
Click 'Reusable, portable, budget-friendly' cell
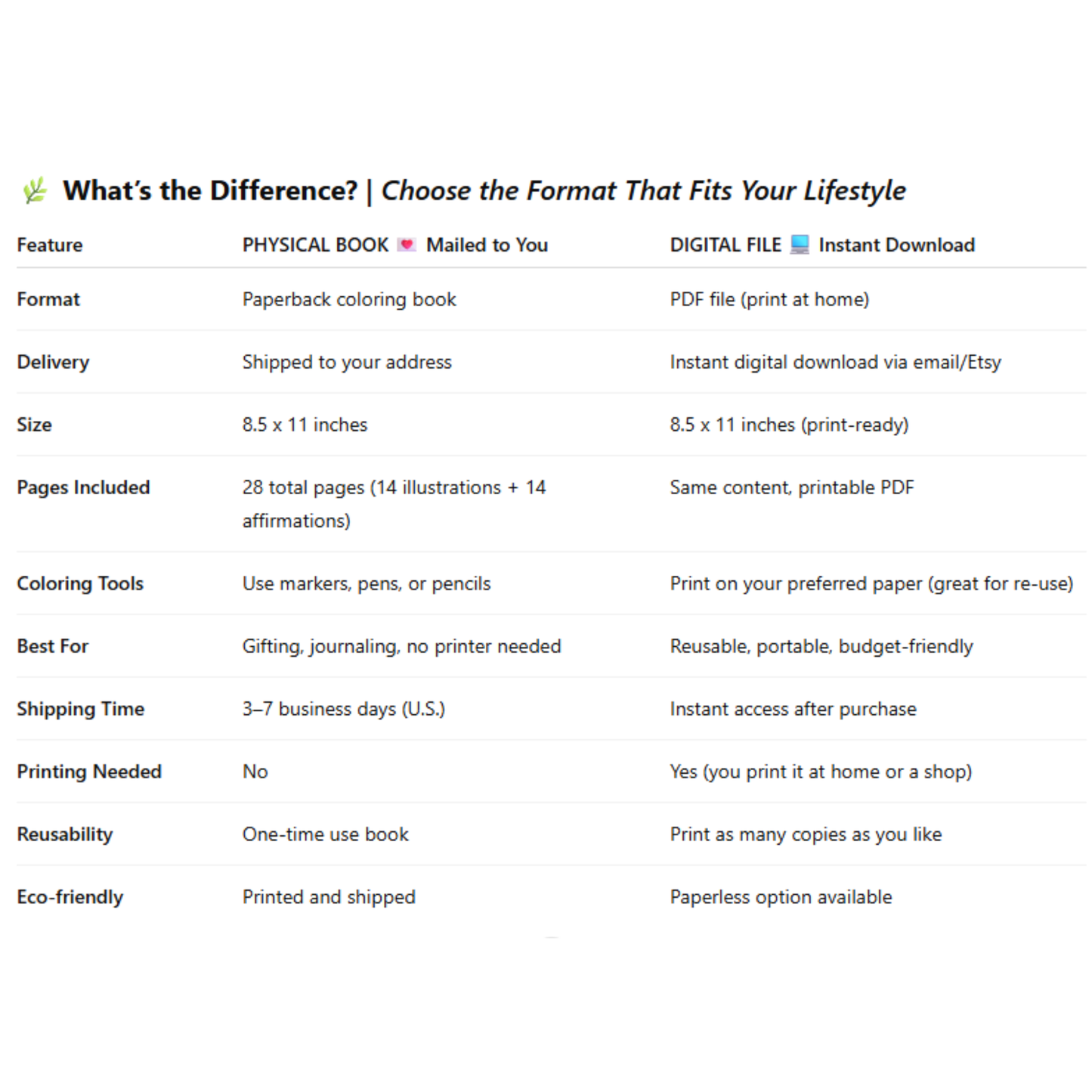(821, 646)
